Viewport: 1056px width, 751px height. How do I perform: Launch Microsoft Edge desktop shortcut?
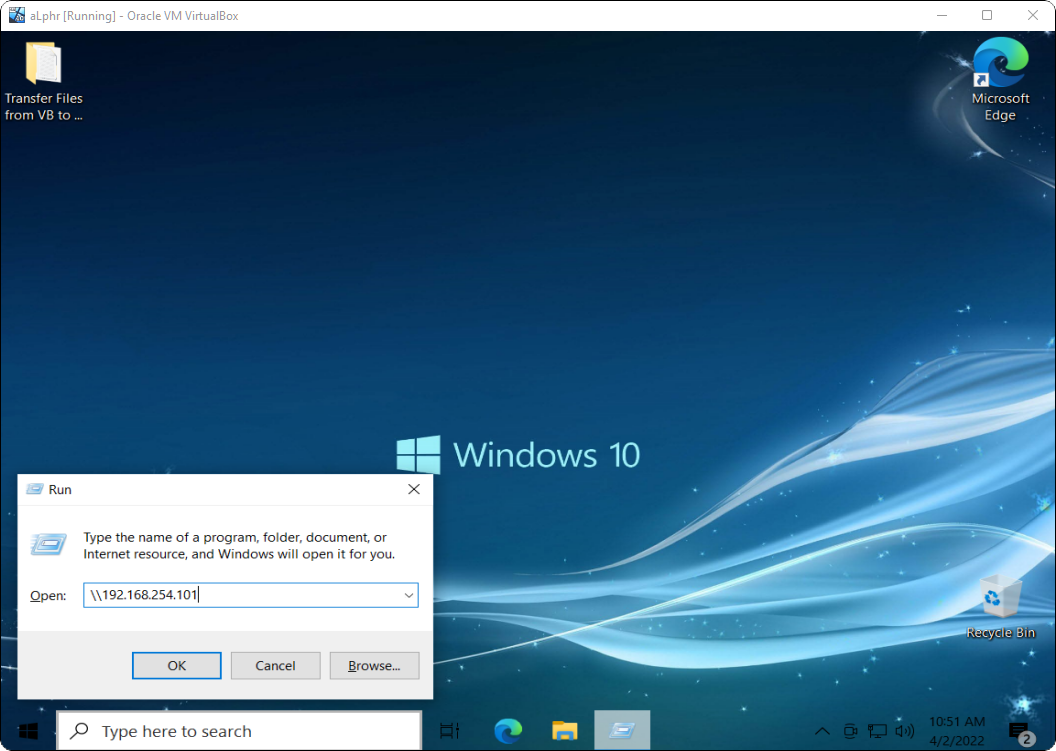tap(1000, 79)
